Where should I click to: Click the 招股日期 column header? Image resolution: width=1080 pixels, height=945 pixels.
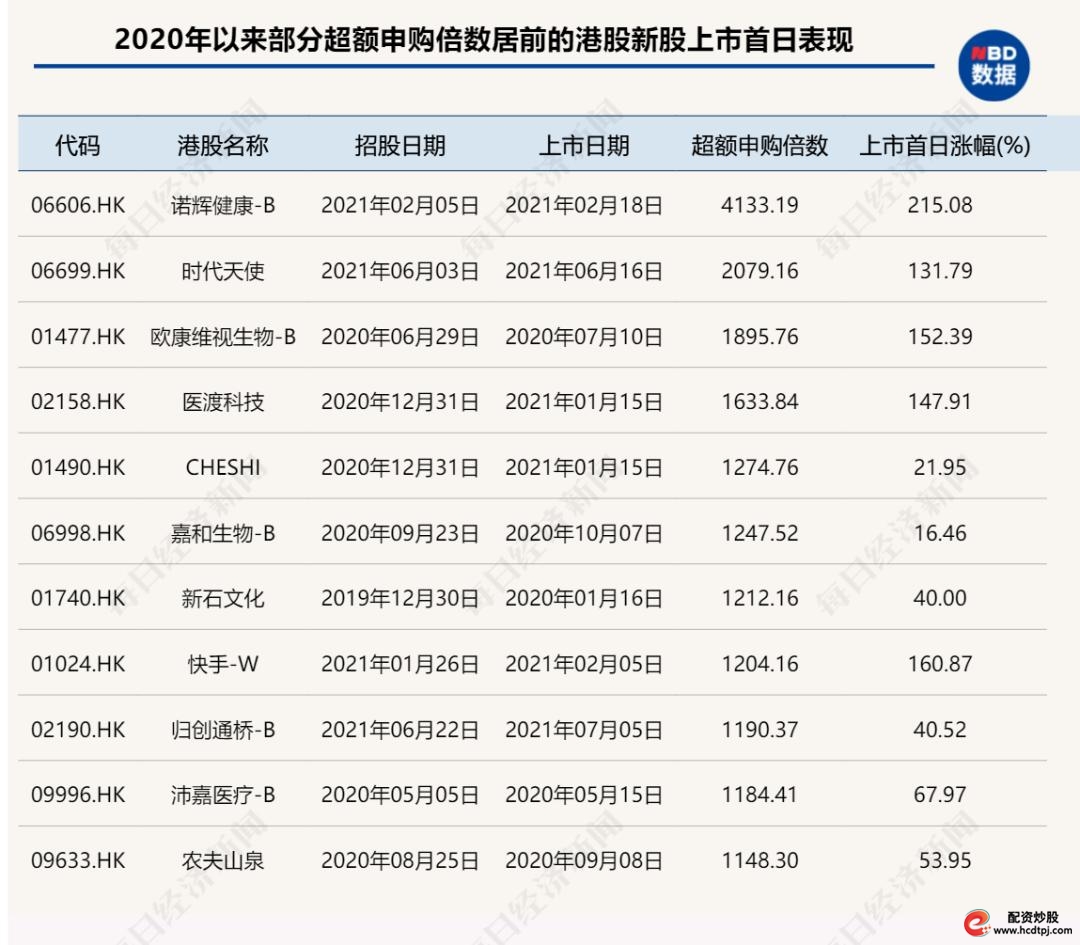(400, 145)
